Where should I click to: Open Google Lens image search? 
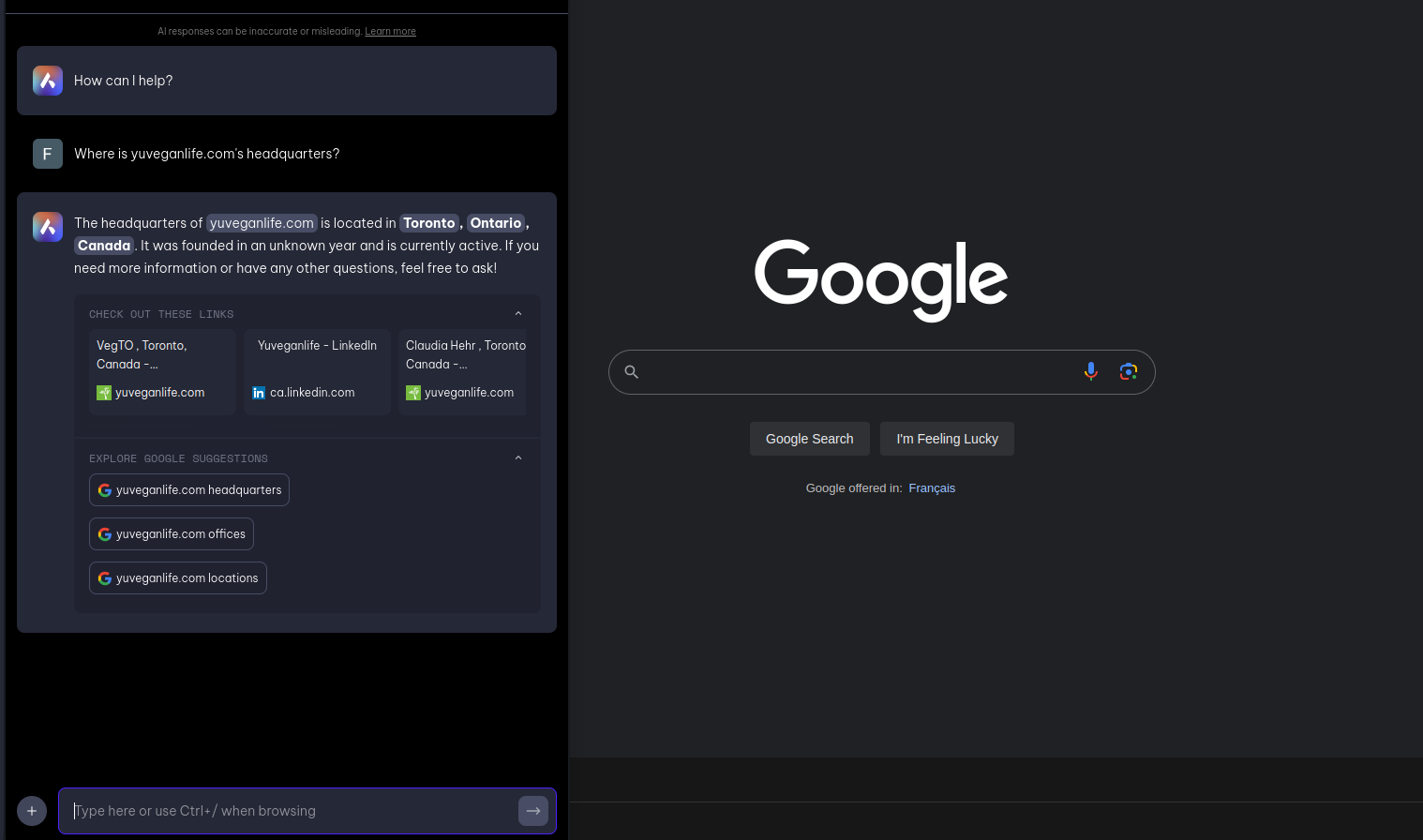(1129, 371)
